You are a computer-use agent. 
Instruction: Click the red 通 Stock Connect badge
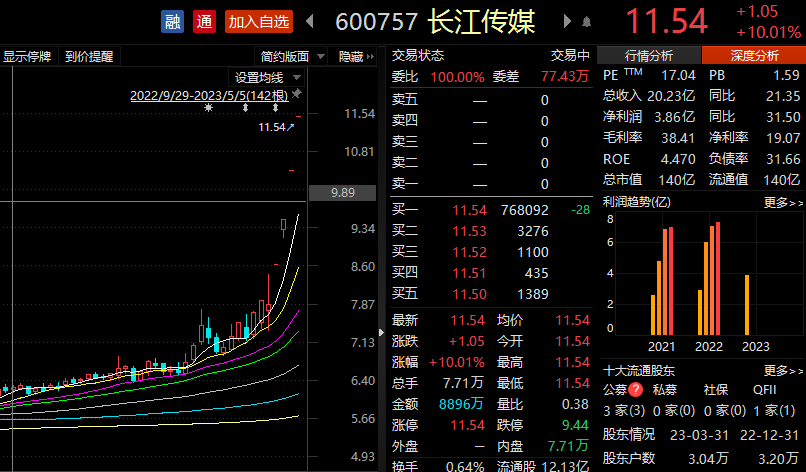click(204, 22)
